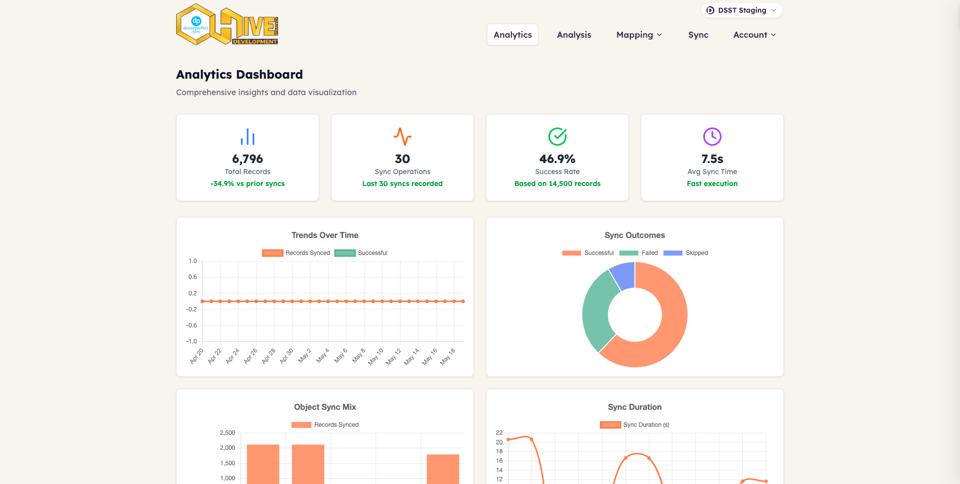960x484 pixels.
Task: Go to the Sync page
Action: point(698,35)
